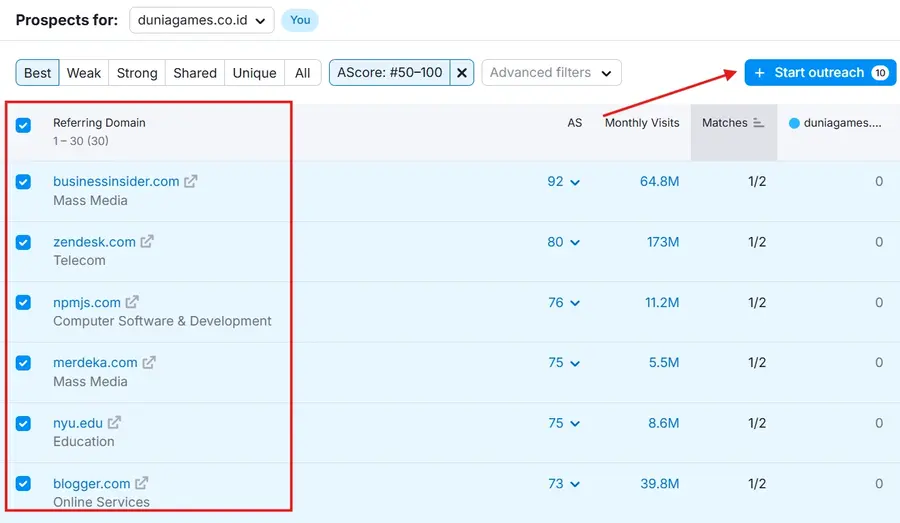
Task: Click the duniagames column header
Action: tap(835, 123)
